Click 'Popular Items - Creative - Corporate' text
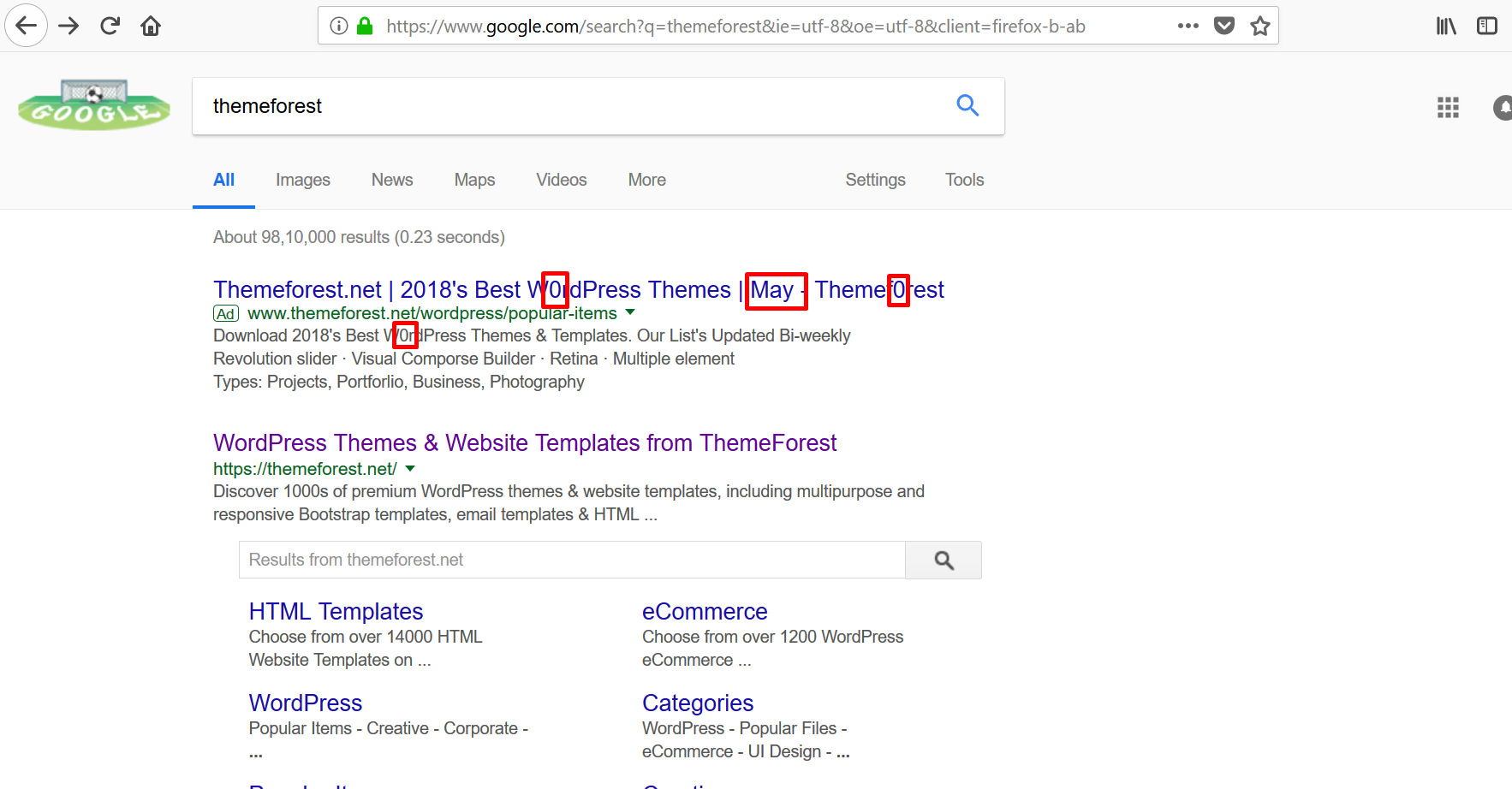Screen dimensions: 1512x789 pos(389,728)
